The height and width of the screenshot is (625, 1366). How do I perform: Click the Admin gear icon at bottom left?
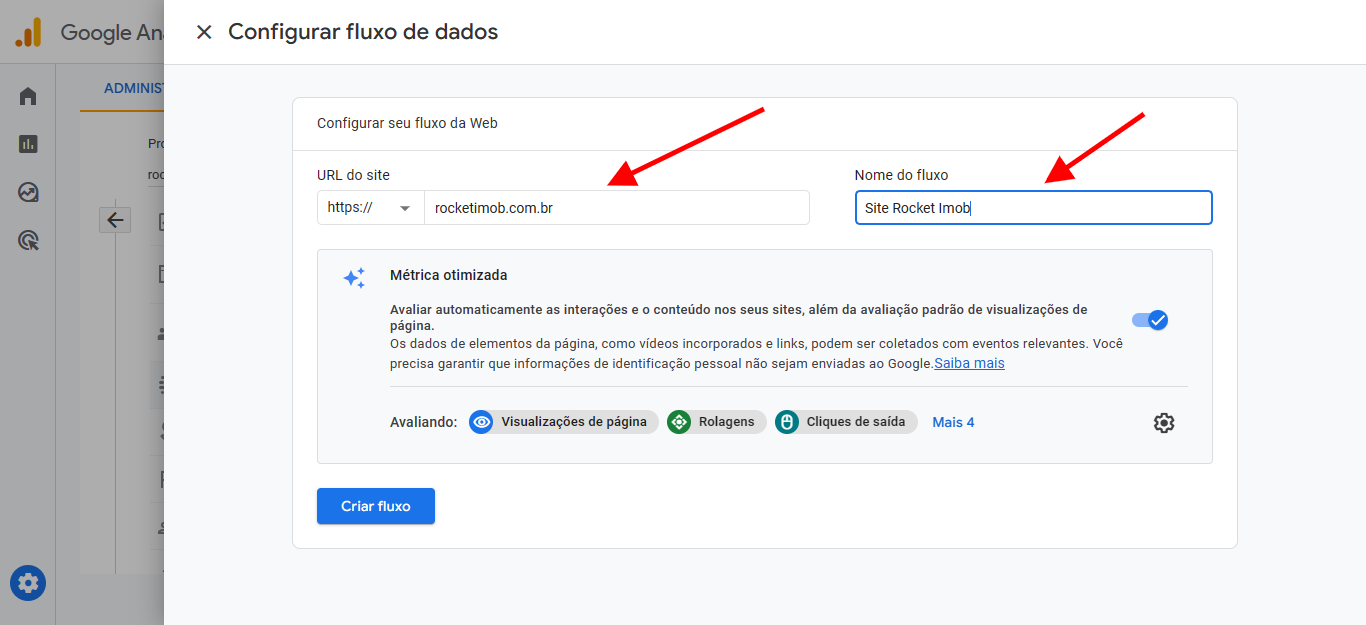coord(28,582)
